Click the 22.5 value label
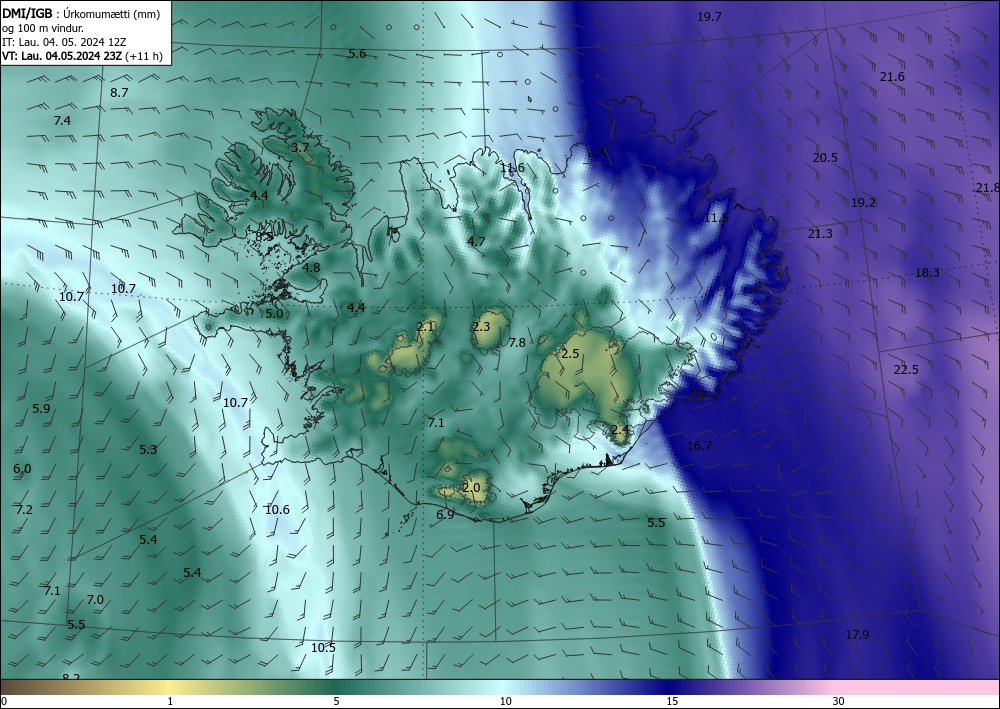Viewport: 1000px width, 709px height. point(906,370)
